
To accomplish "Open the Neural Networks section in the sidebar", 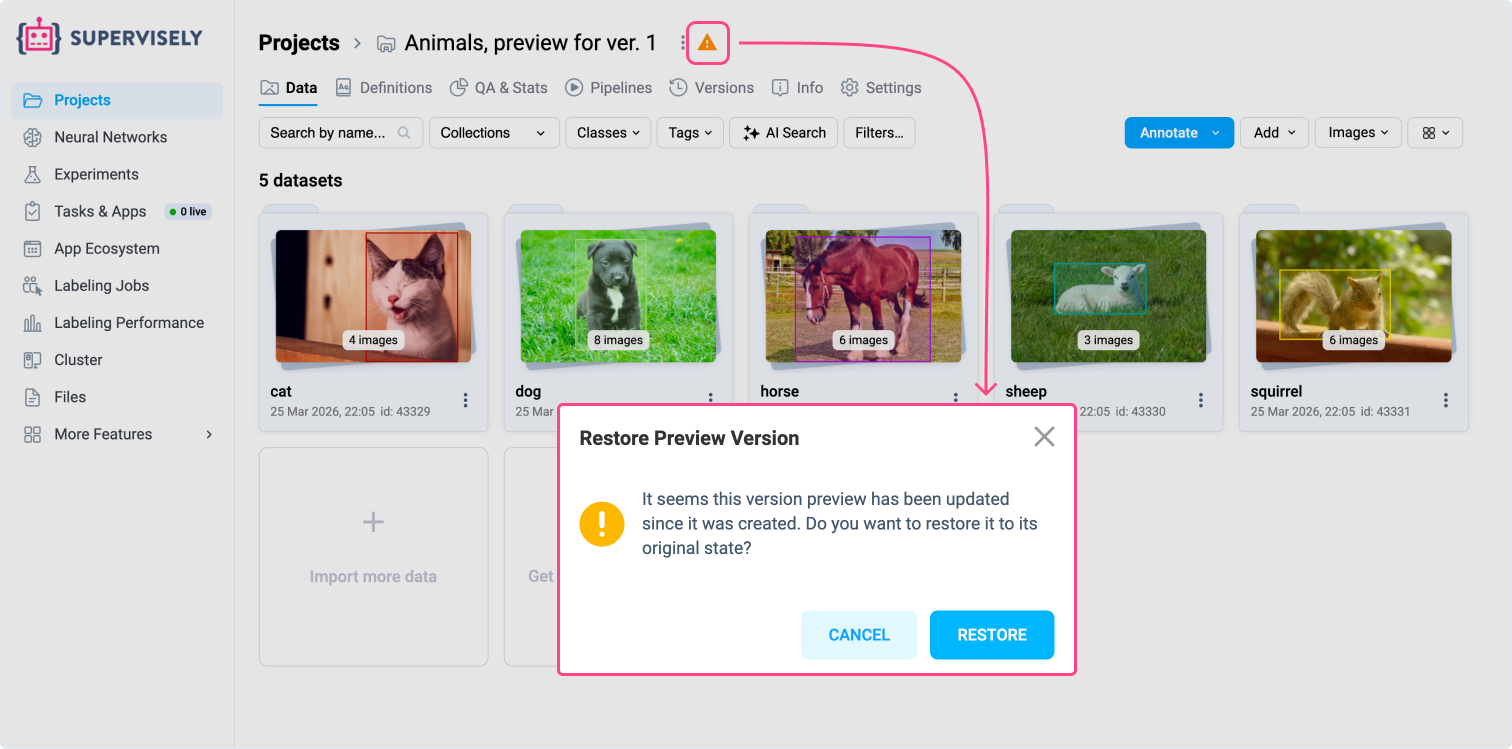I will click(110, 137).
